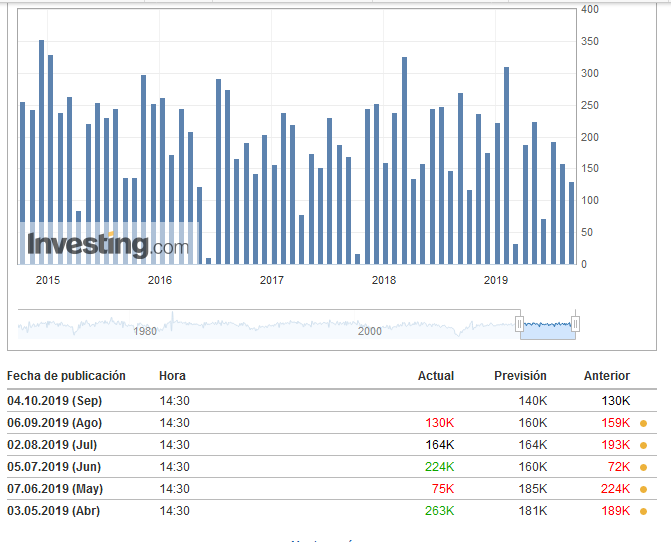Click the Actual column header
The height and width of the screenshot is (542, 671).
tap(435, 376)
